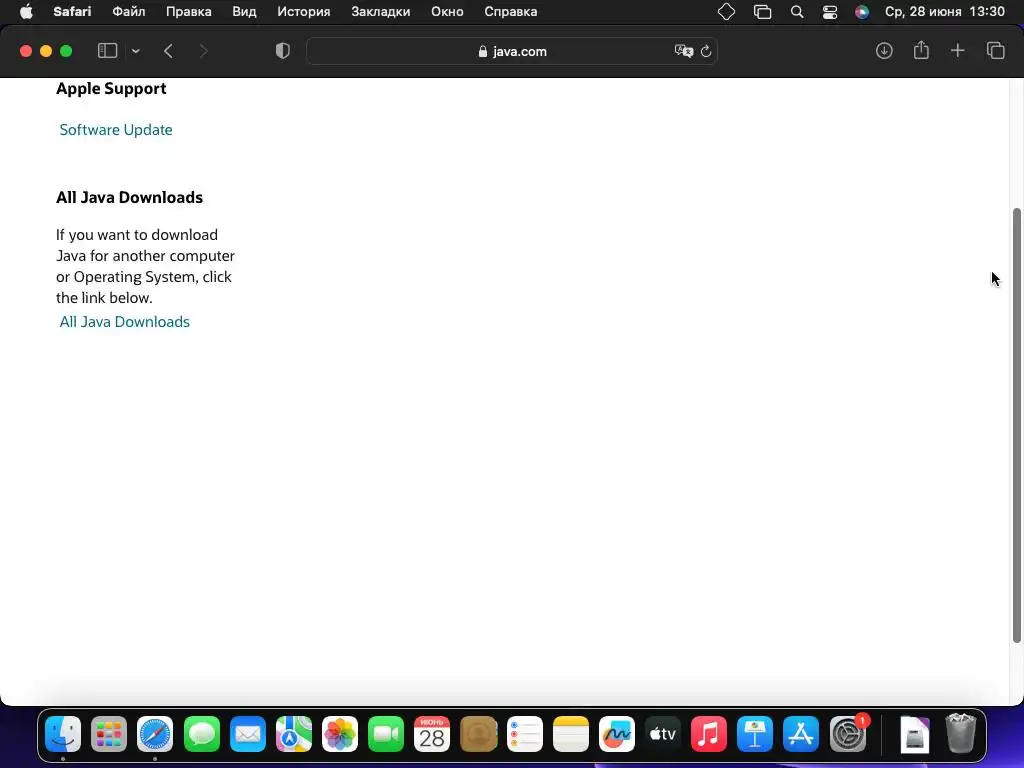This screenshot has width=1024, height=768.
Task: Open the Окно menu
Action: tap(447, 12)
